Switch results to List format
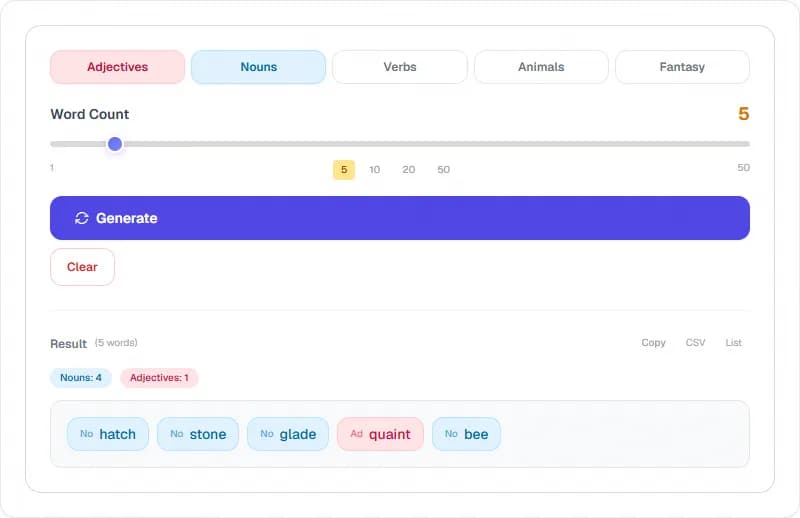 [x=734, y=342]
